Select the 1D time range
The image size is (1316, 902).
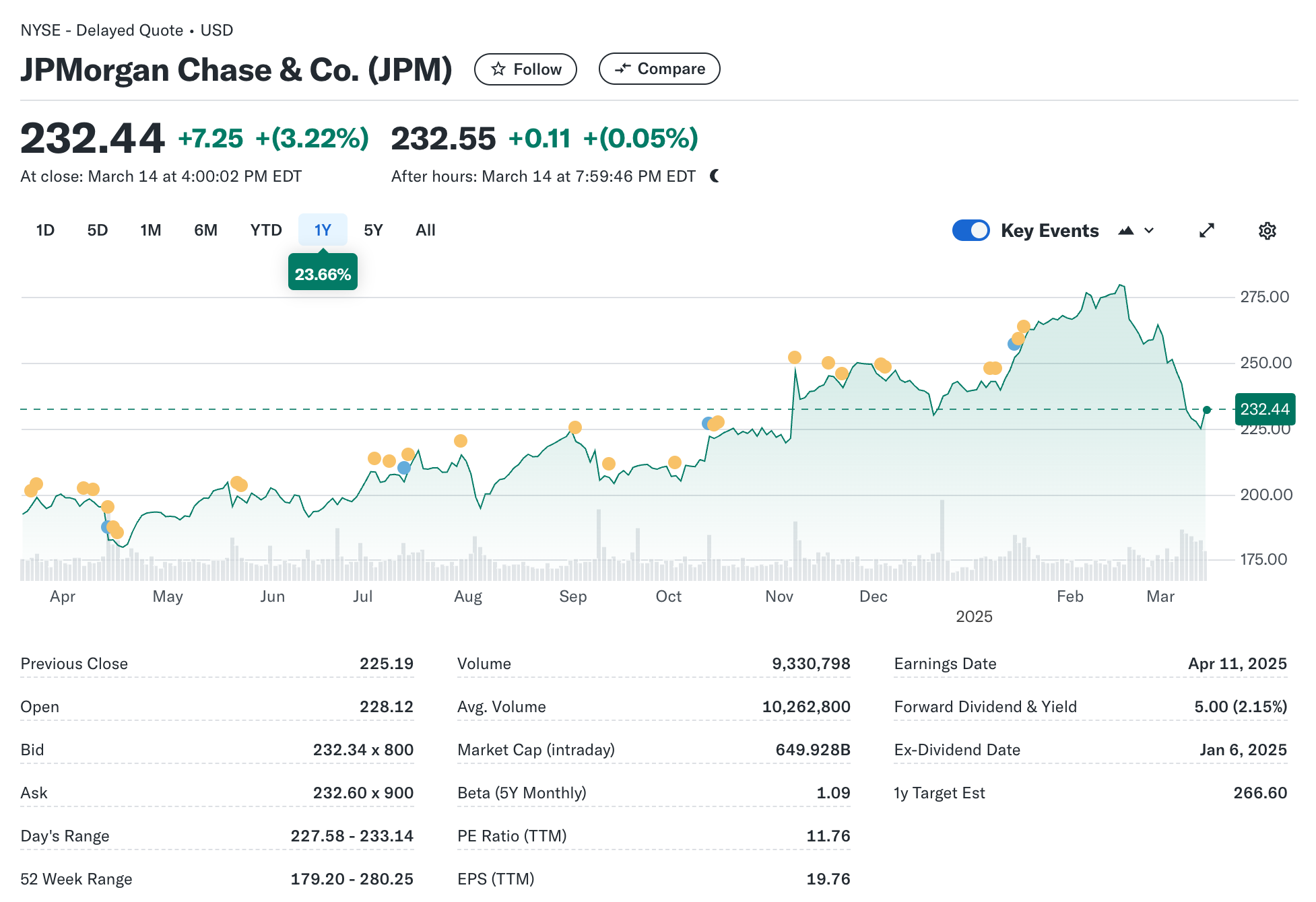45,230
